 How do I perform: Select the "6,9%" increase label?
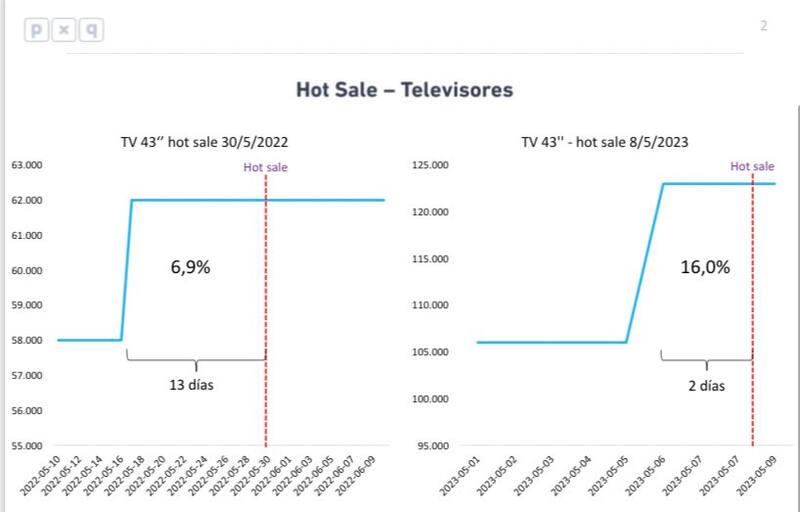(x=190, y=267)
